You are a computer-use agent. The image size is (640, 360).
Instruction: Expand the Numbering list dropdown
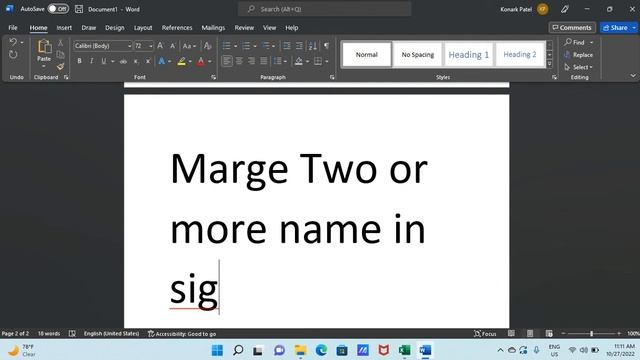pyautogui.click(x=255, y=46)
